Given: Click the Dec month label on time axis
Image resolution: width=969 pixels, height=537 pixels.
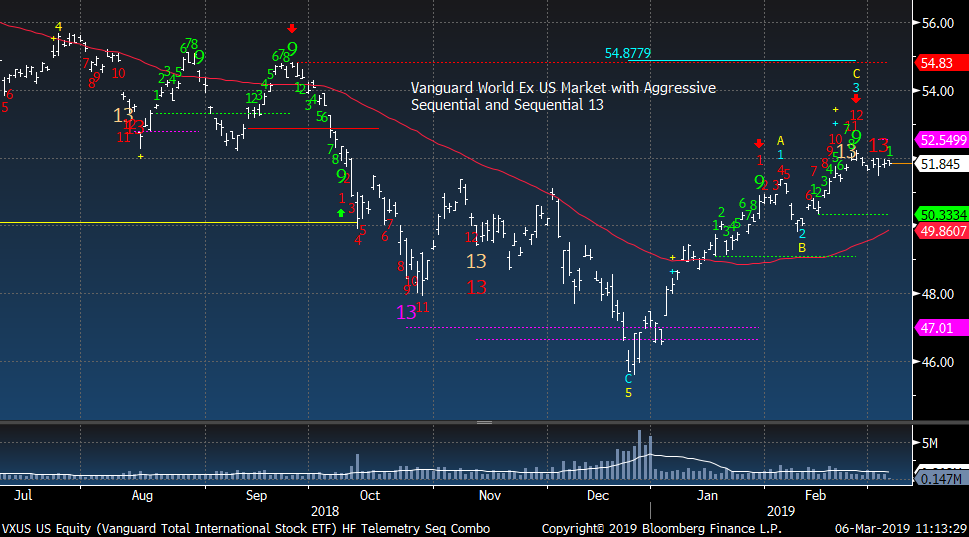Looking at the screenshot, I should tap(598, 496).
